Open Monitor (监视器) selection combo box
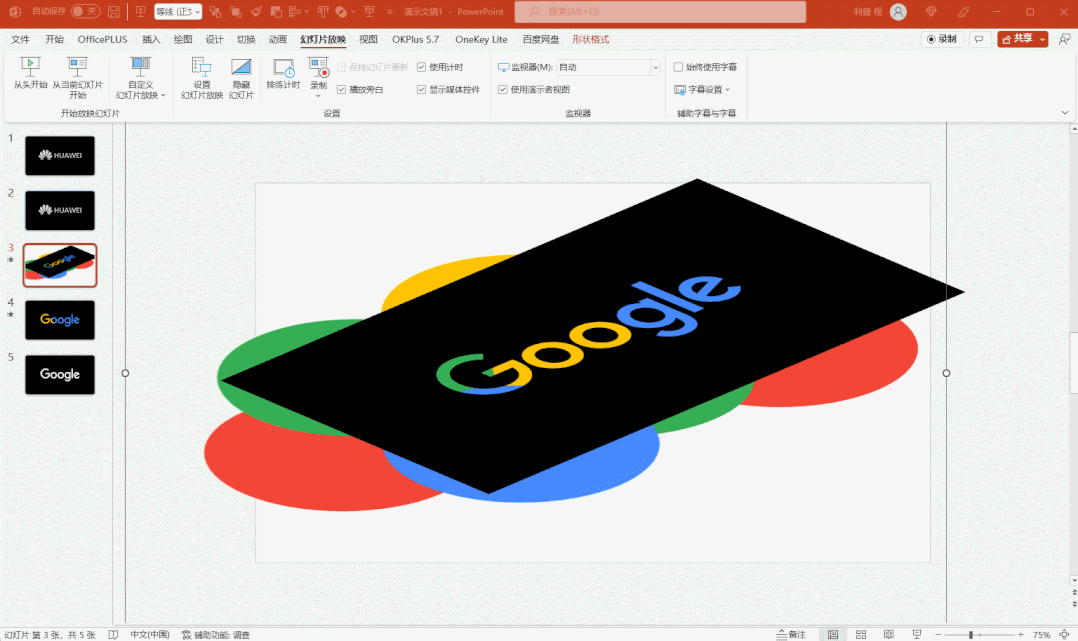 (608, 67)
